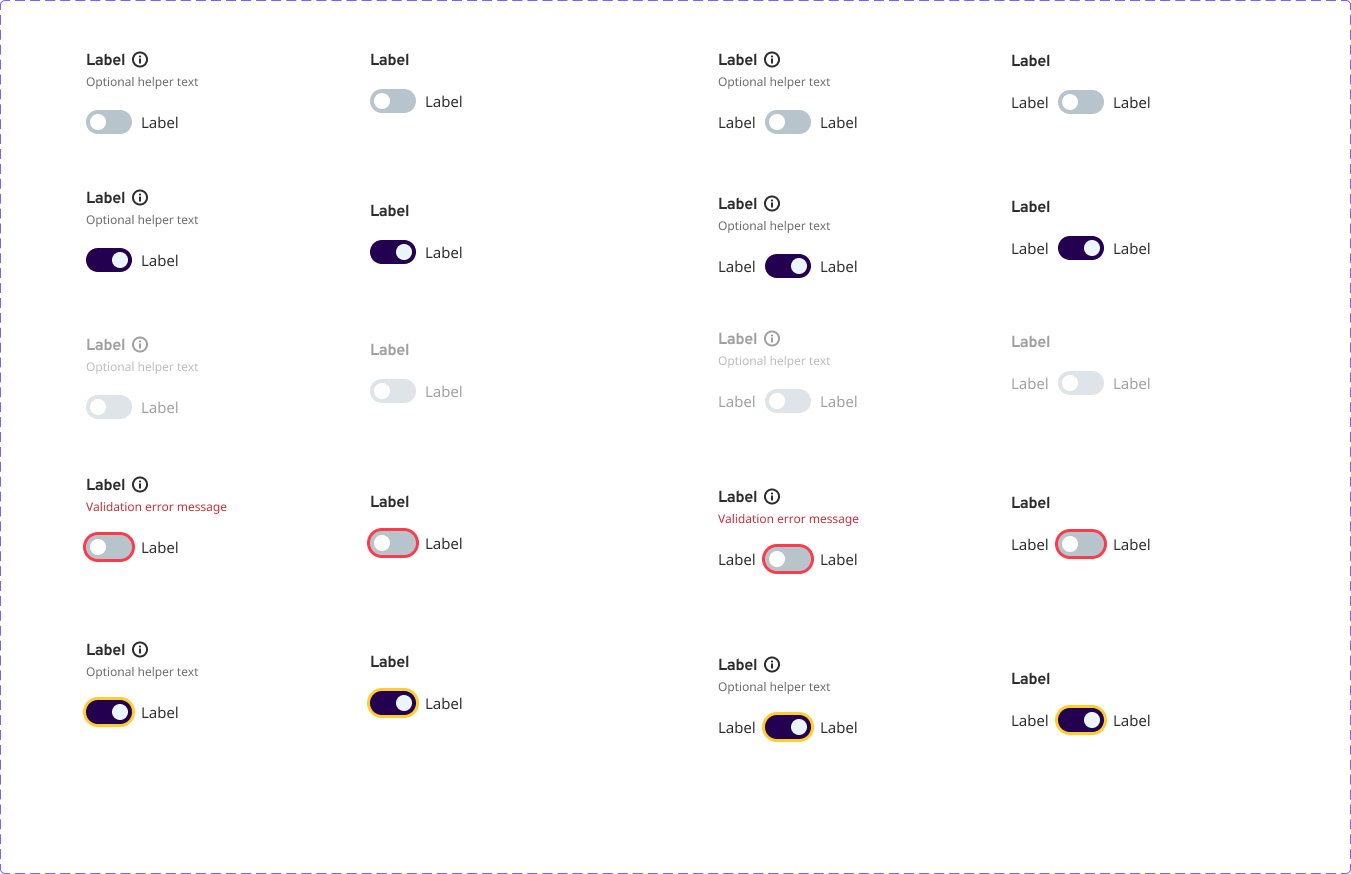The height and width of the screenshot is (874, 1351).
Task: Click the info icon above the focused-on toggle
Action: (140, 649)
